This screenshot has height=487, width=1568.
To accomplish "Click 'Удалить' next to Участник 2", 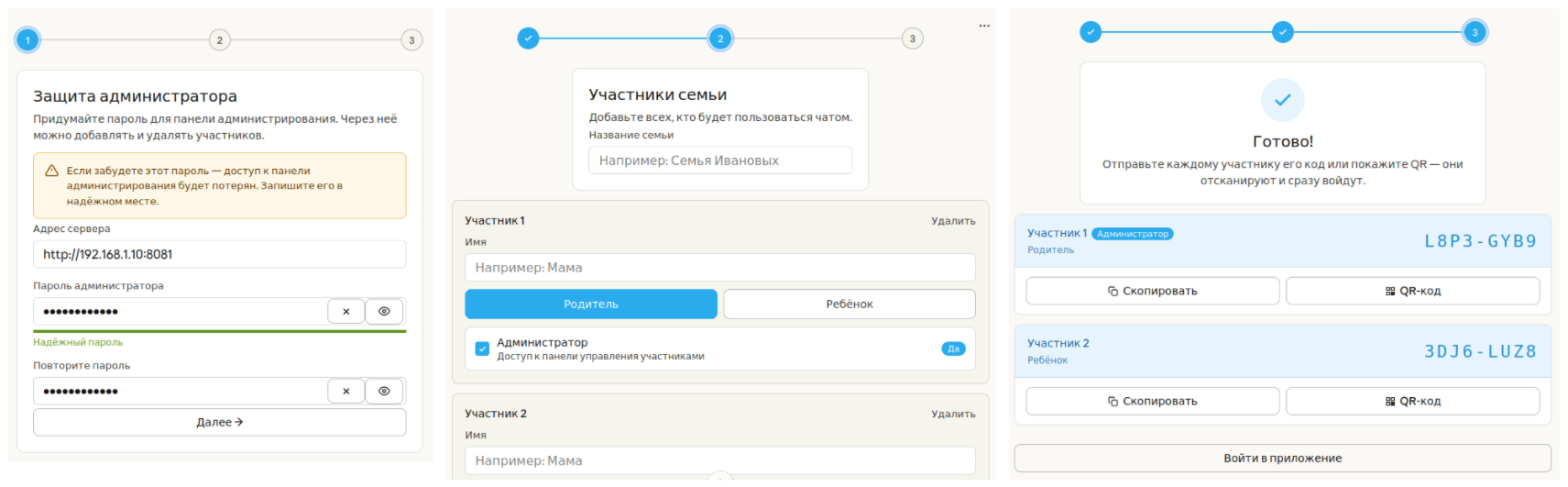I will point(953,415).
